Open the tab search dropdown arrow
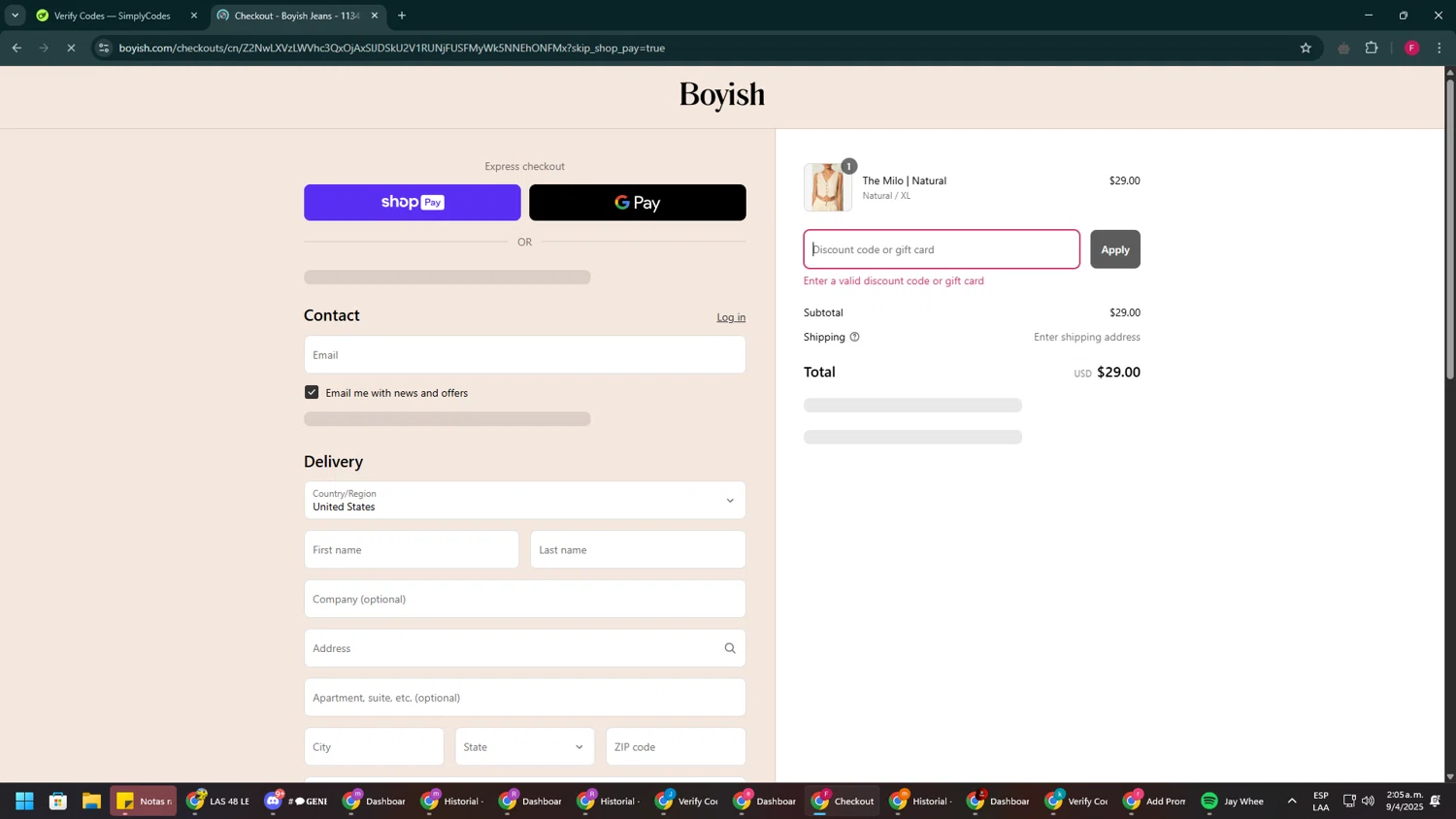 (x=15, y=16)
